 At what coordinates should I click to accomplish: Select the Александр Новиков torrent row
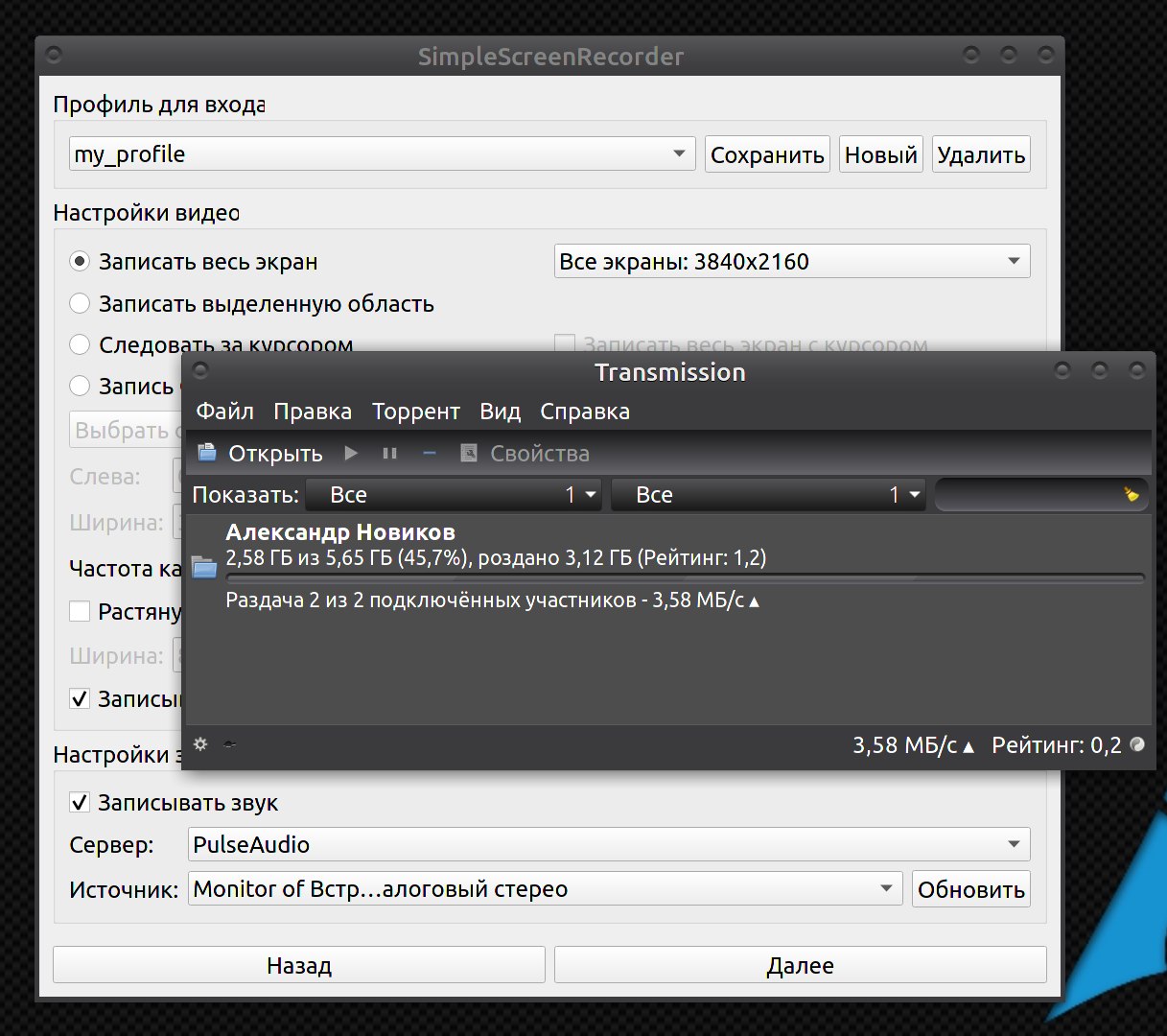click(668, 567)
